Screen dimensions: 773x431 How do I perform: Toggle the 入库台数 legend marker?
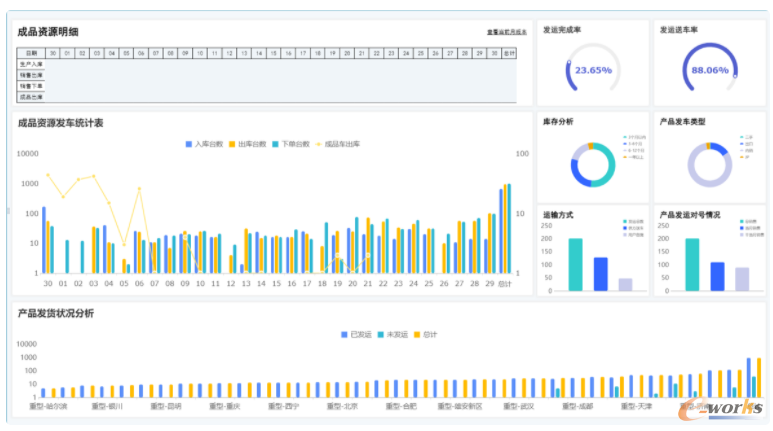189,144
